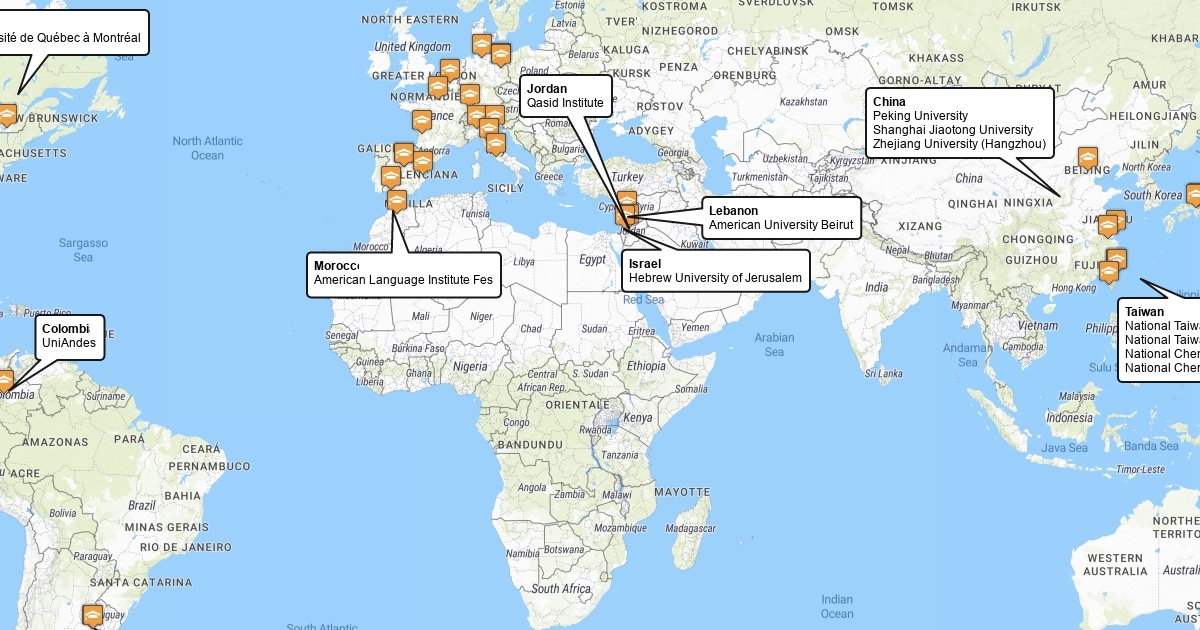Viewport: 1200px width, 630px height.
Task: Open the university marker near Montréal
Action: [x=7, y=115]
